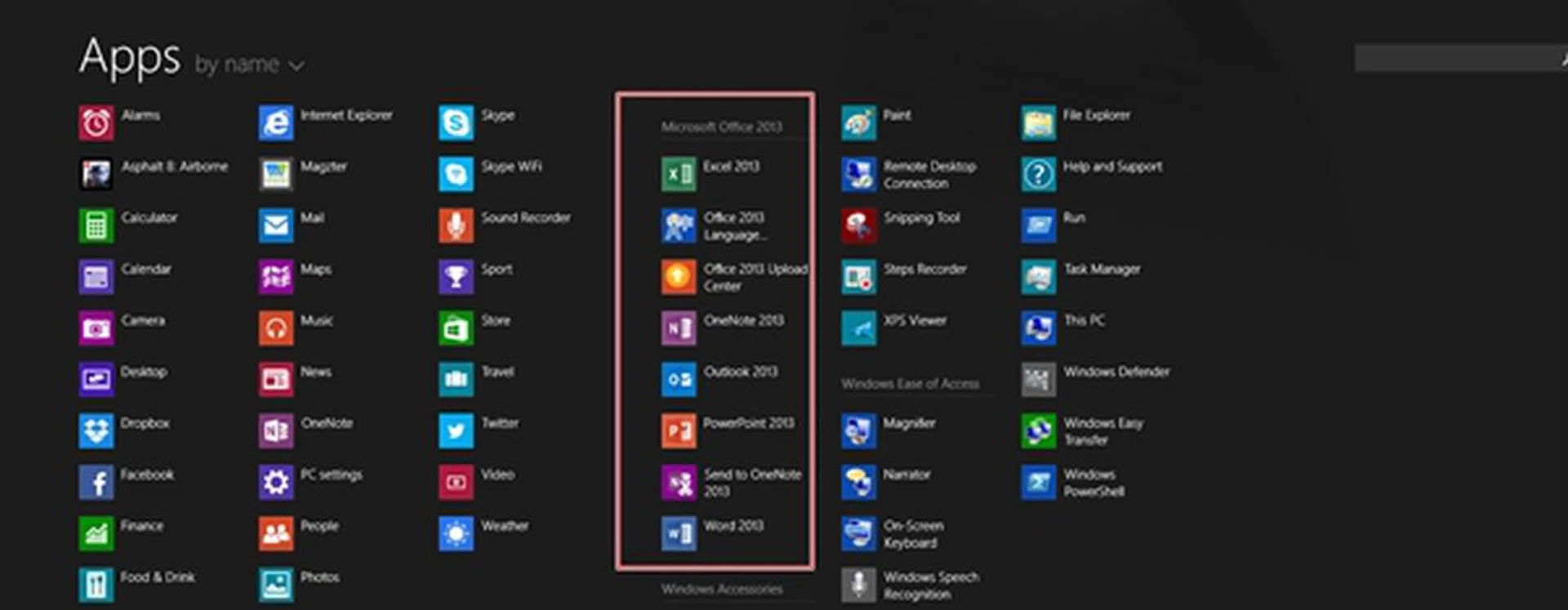Launch the Magnifier icon
The width and height of the screenshot is (1568, 610).
coord(859,431)
